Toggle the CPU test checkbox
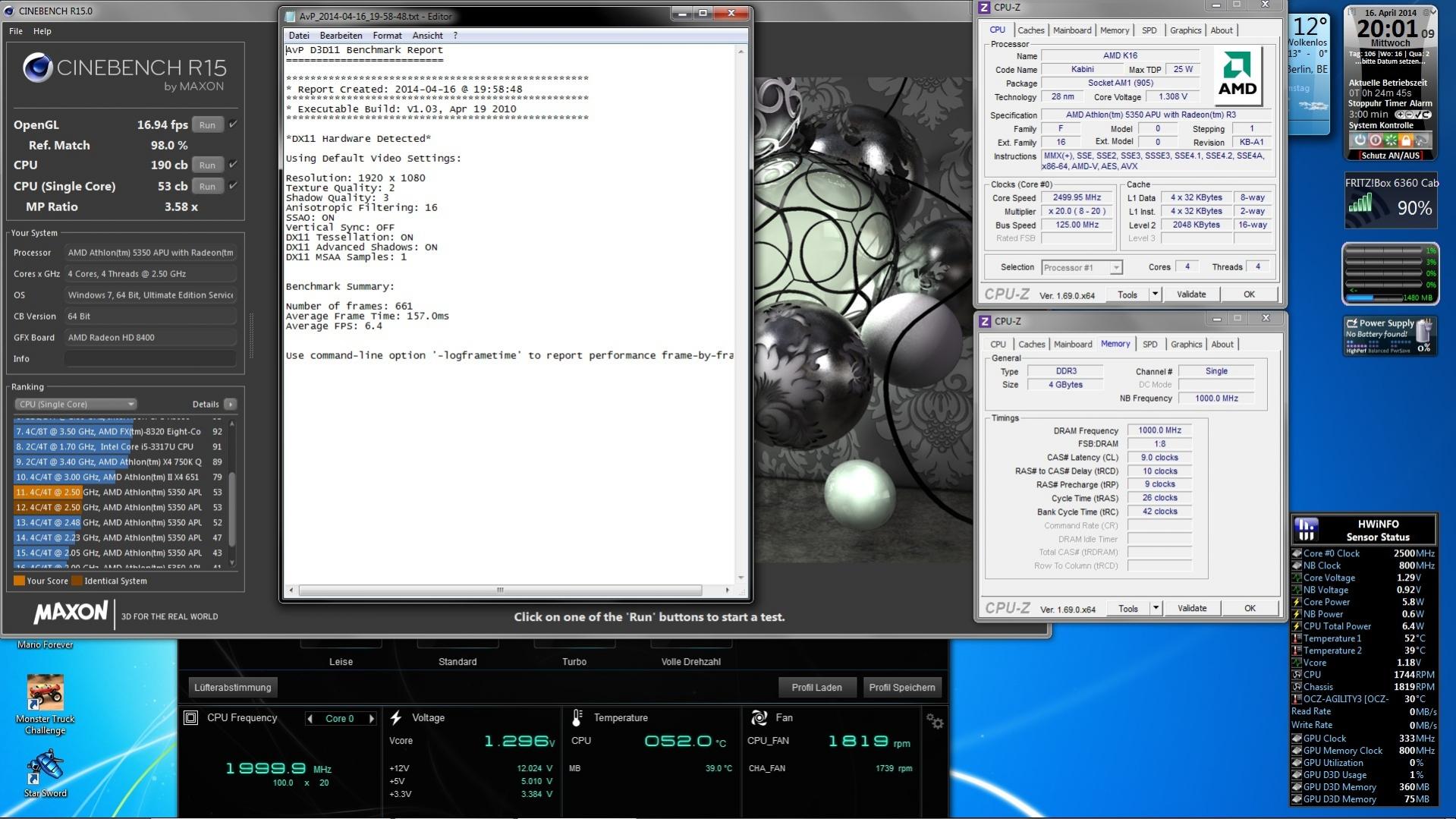The image size is (1456, 819). point(233,165)
